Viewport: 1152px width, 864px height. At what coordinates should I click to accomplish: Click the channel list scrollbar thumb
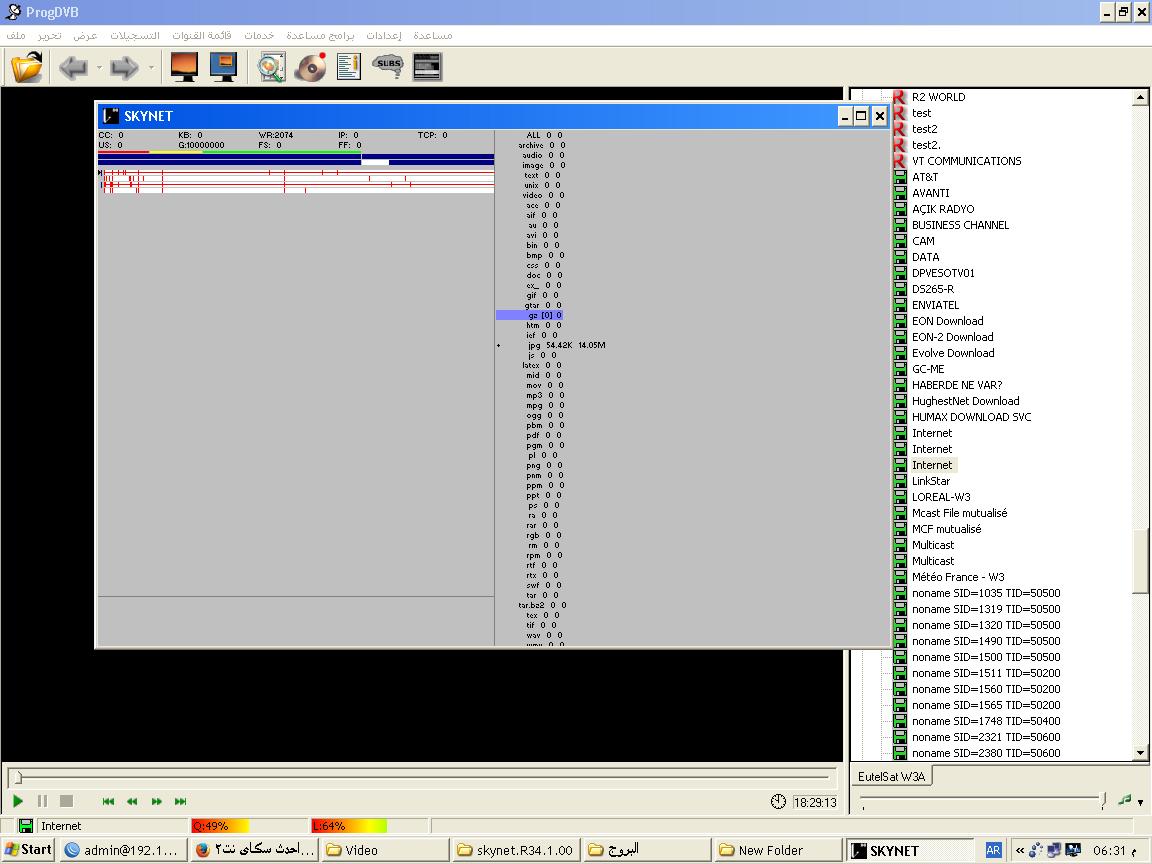coord(1140,561)
